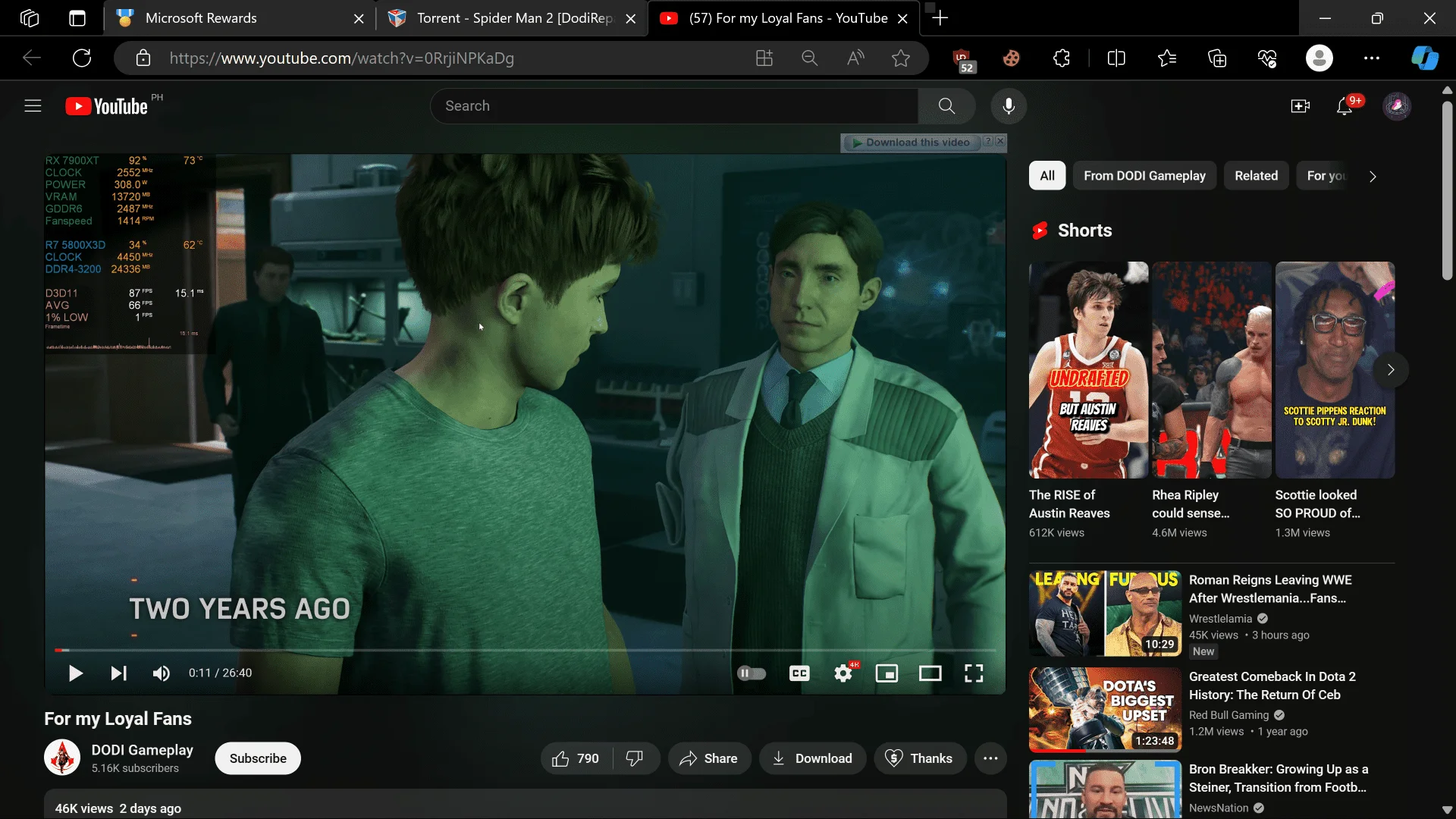Enable miniplayer mode
This screenshot has width=1456, height=819.
(886, 673)
